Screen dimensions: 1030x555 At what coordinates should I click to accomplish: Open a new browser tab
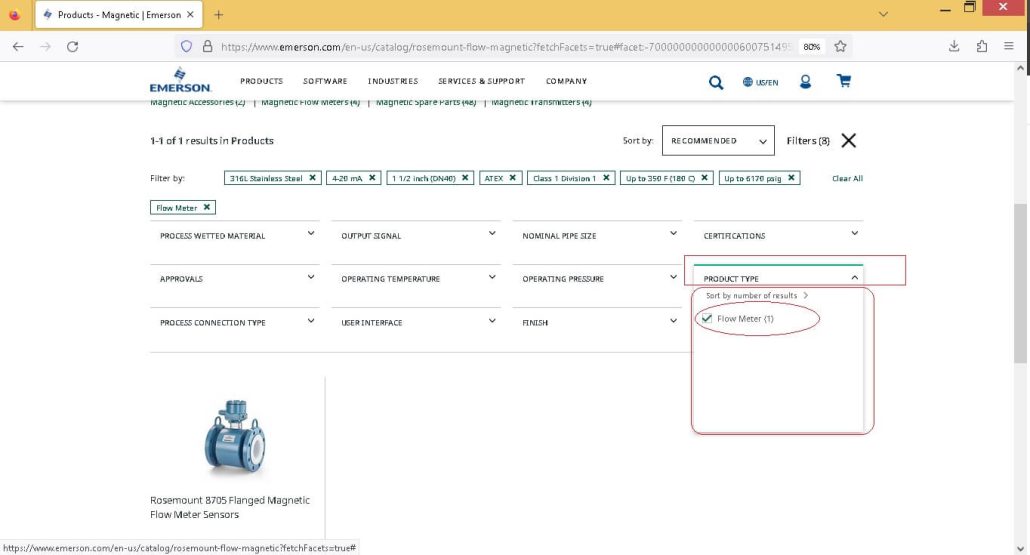[x=219, y=14]
